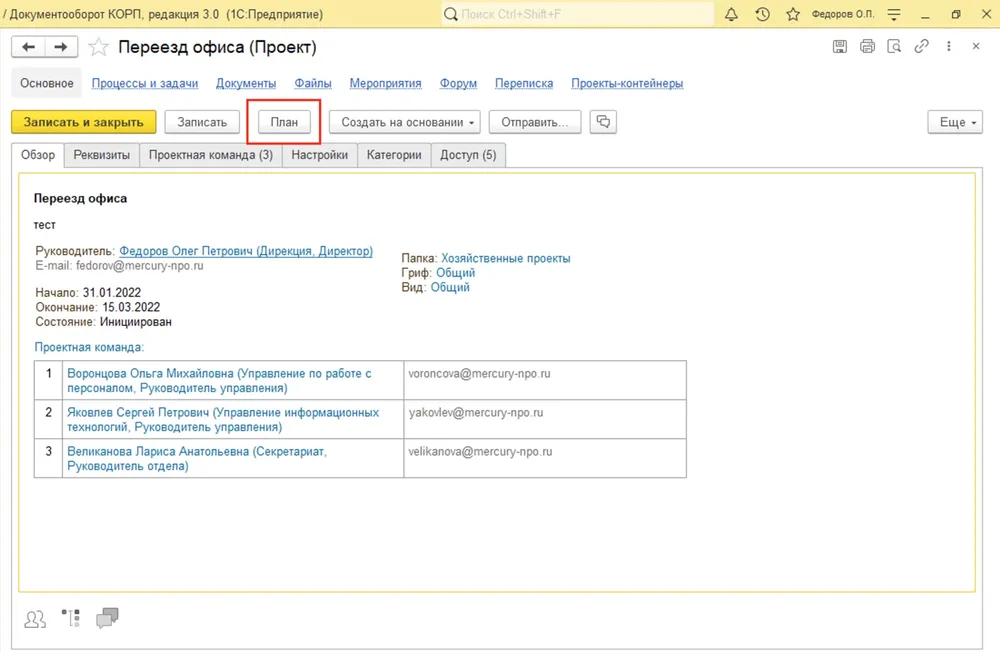
Task: Switch to the Настройки tab
Action: click(x=320, y=155)
